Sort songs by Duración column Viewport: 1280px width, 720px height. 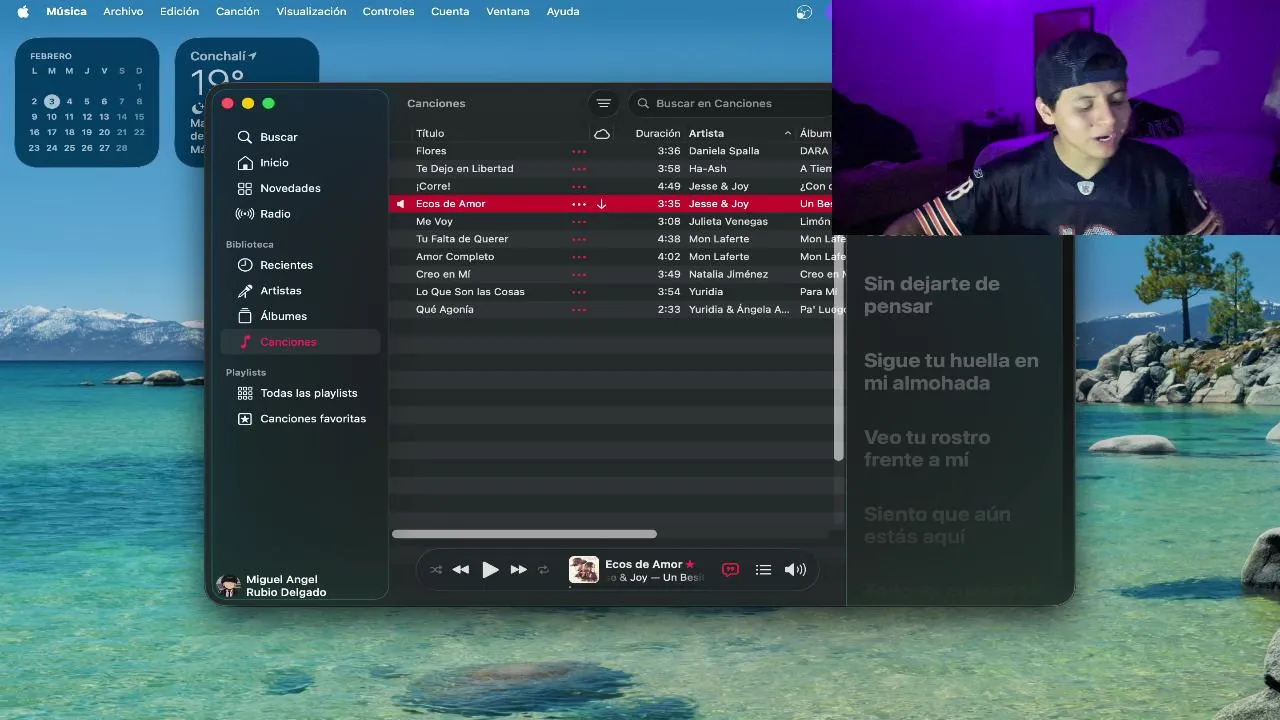[x=658, y=133]
